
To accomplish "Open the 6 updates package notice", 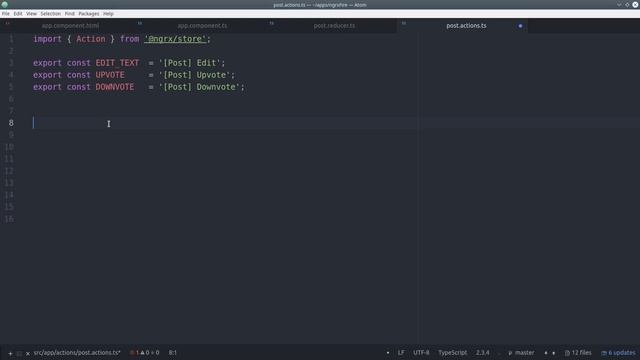I will click(618, 353).
